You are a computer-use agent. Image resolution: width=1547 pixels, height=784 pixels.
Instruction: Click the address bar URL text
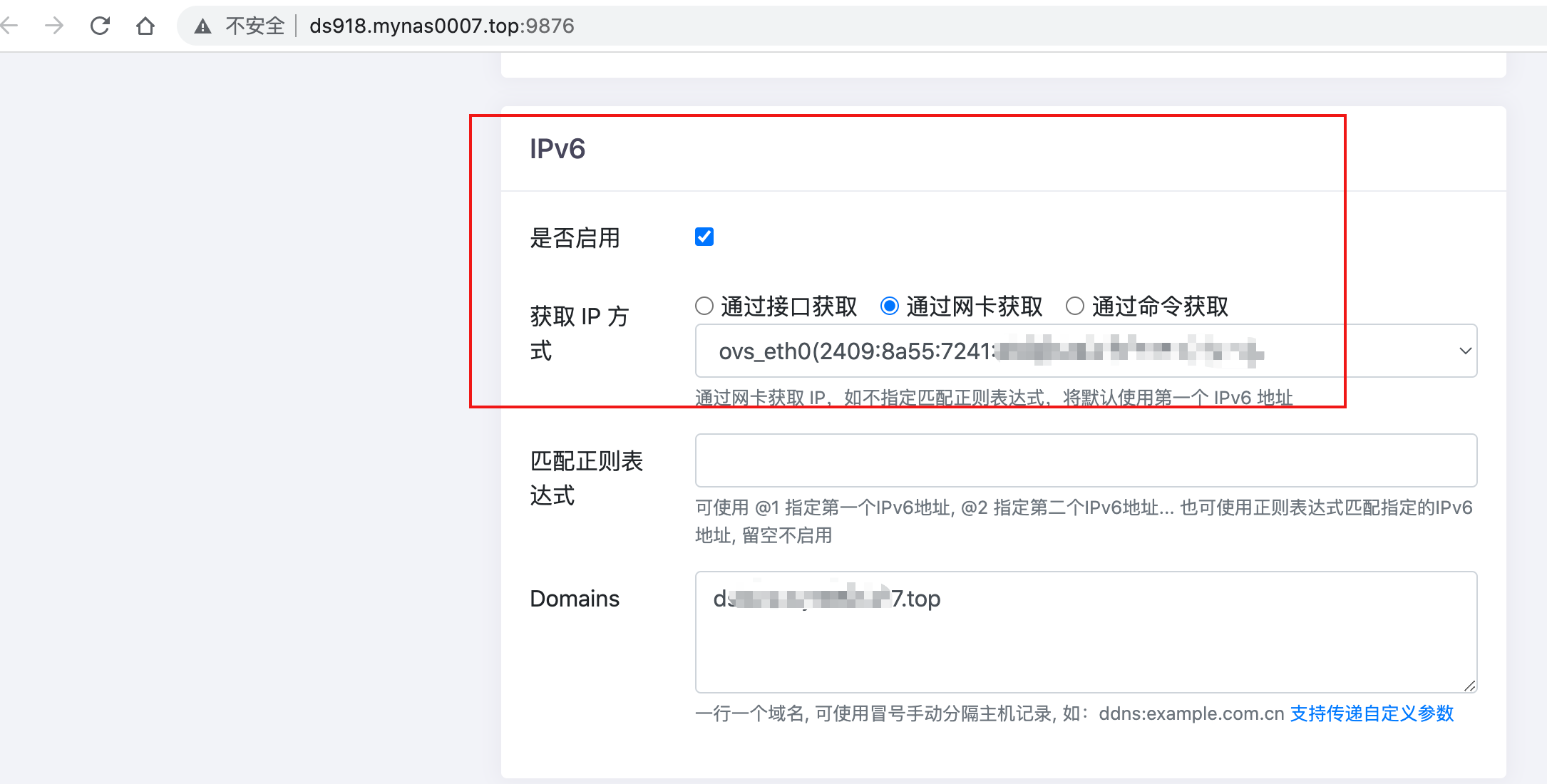441,26
